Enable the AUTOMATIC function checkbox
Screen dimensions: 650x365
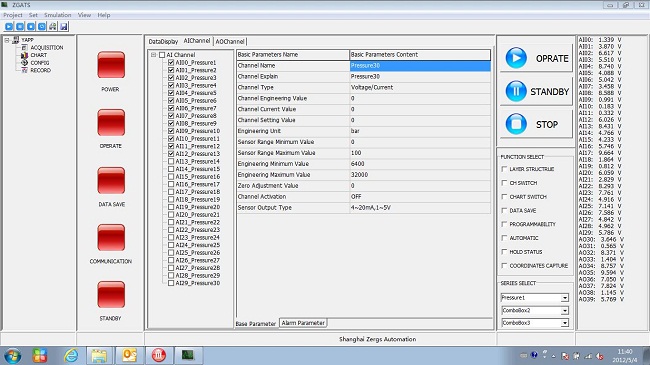tap(504, 238)
